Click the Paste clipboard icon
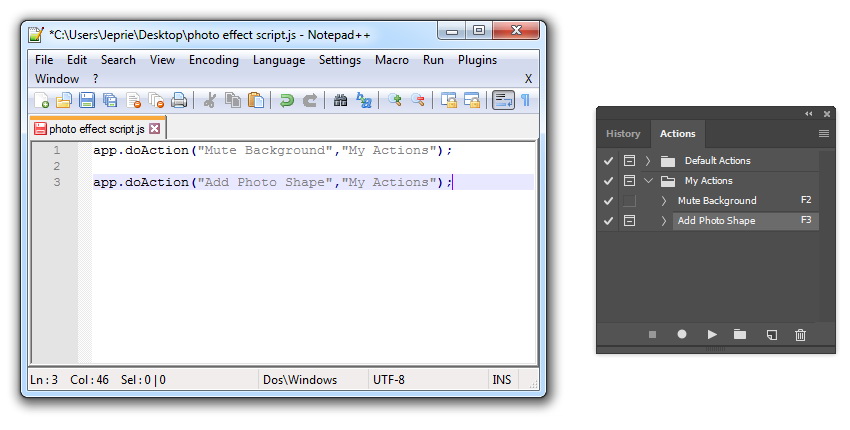Viewport: 850px width, 430px height. pyautogui.click(x=256, y=100)
